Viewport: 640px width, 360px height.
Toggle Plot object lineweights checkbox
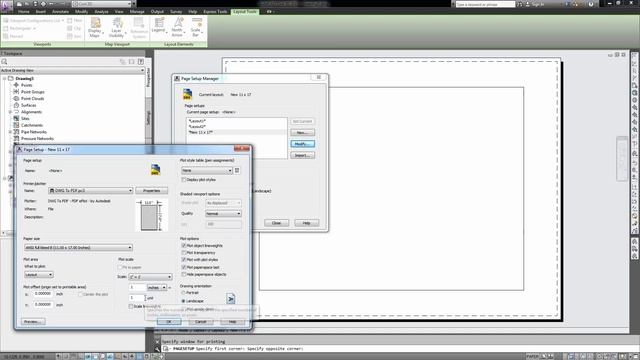tap(184, 246)
